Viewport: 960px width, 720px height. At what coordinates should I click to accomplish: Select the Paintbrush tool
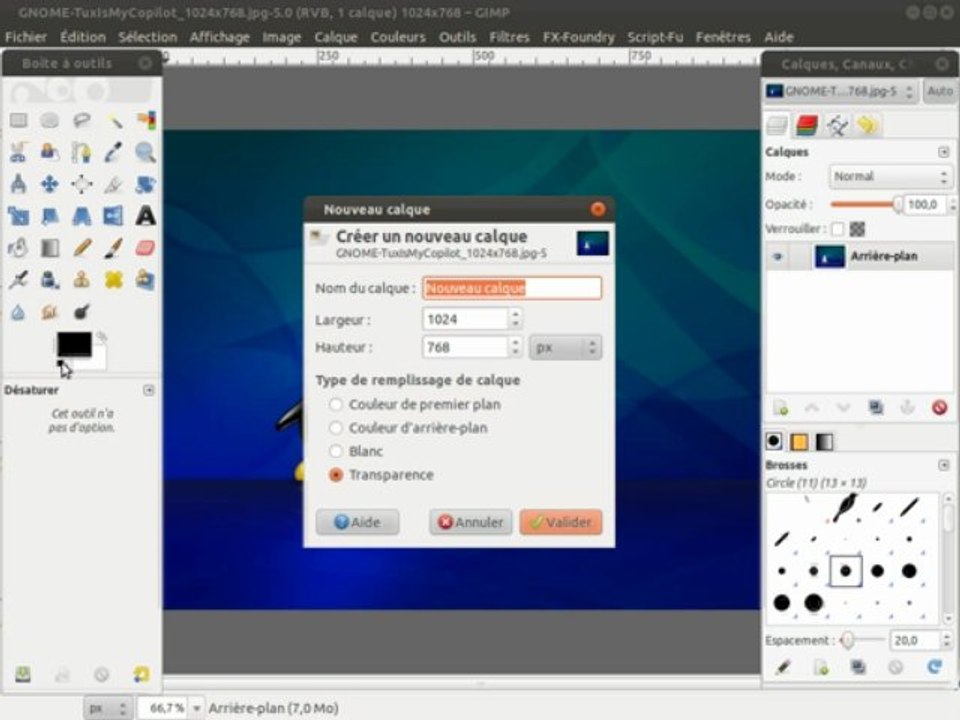pos(113,248)
